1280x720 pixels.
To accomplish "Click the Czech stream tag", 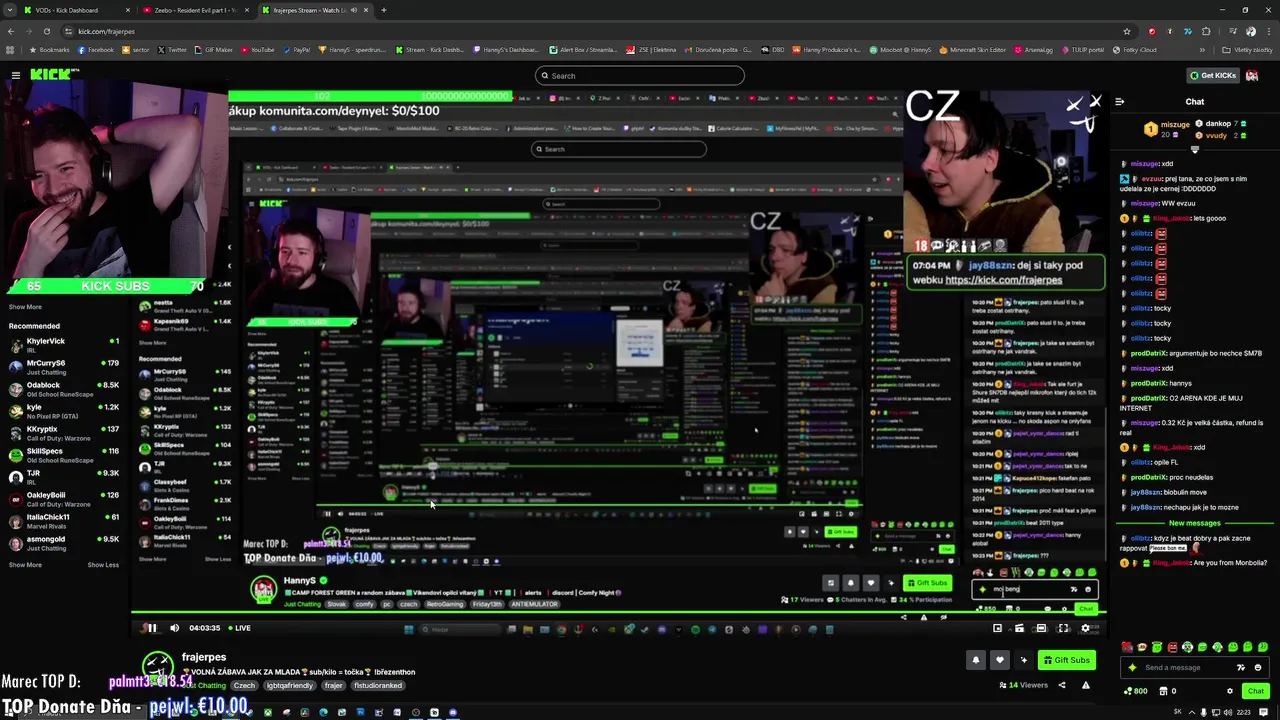I will coord(245,685).
